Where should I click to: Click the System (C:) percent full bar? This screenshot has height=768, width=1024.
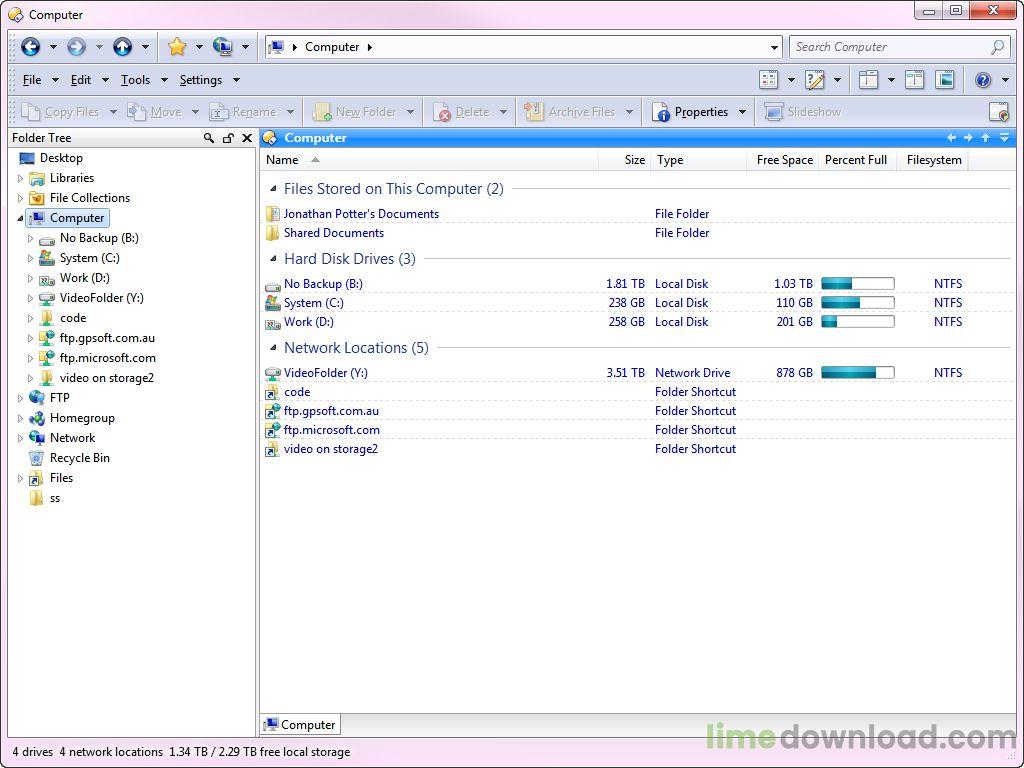(x=857, y=303)
